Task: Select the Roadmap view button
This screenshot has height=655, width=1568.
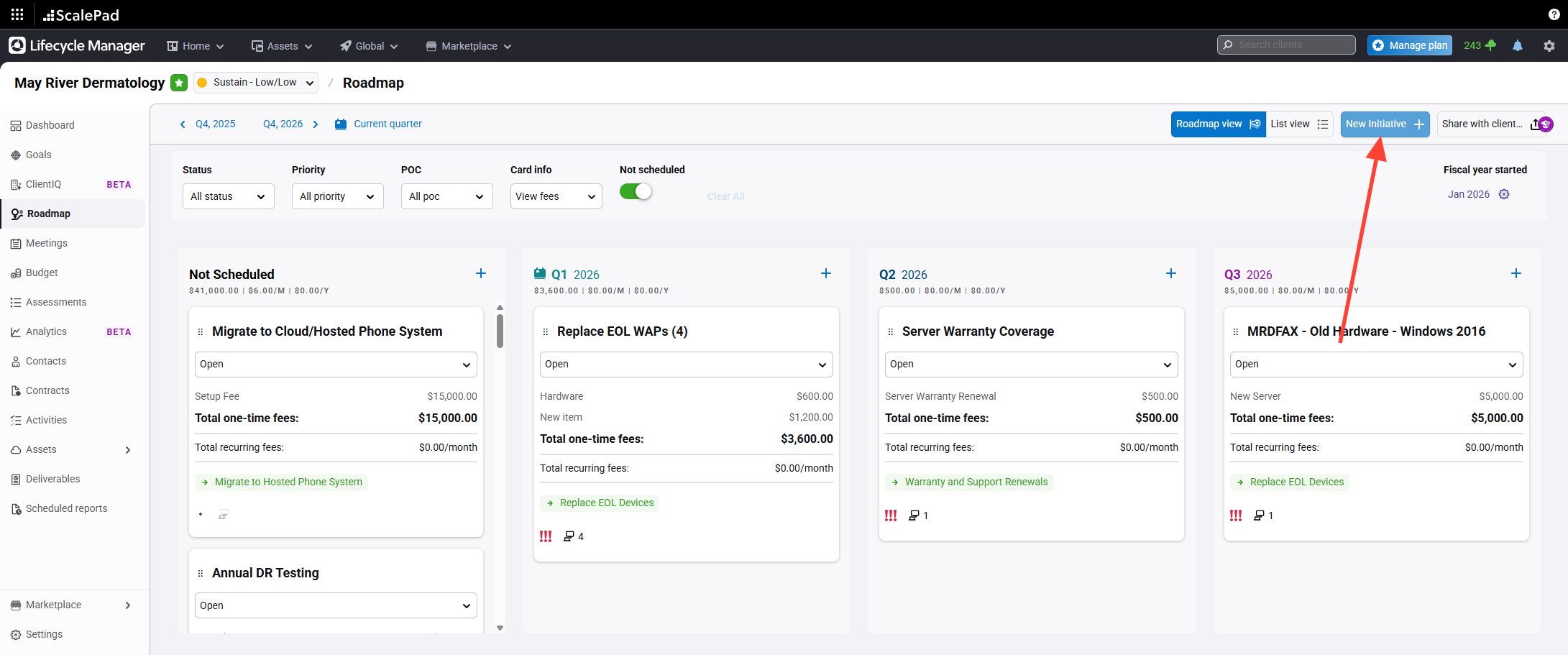Action: [x=1217, y=124]
